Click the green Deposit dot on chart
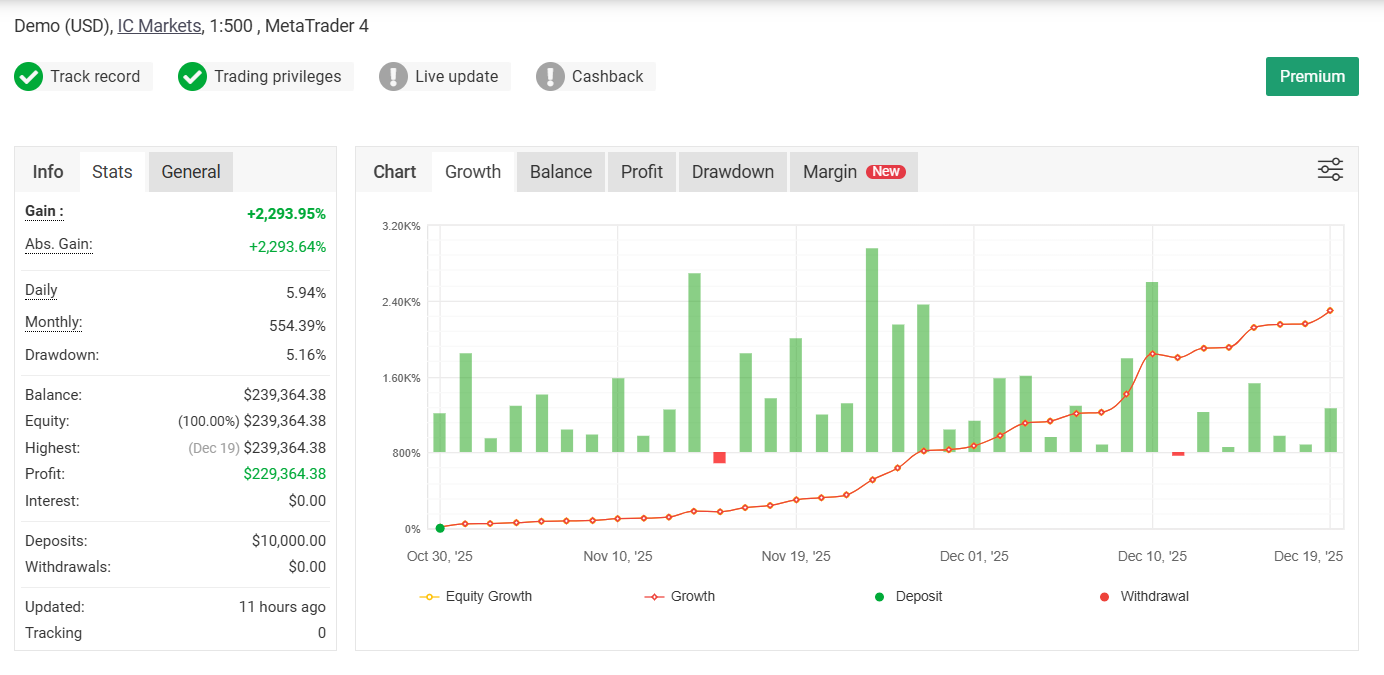 [440, 528]
